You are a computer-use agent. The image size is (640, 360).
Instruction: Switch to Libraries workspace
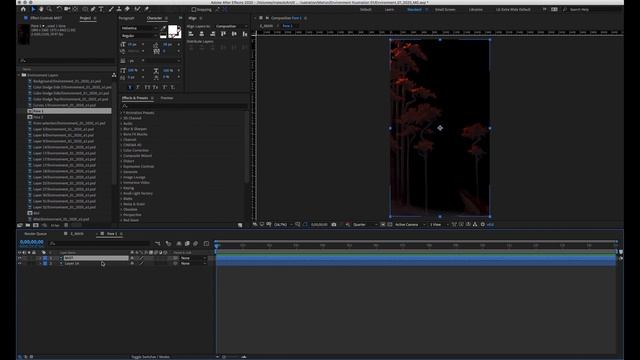476,9
